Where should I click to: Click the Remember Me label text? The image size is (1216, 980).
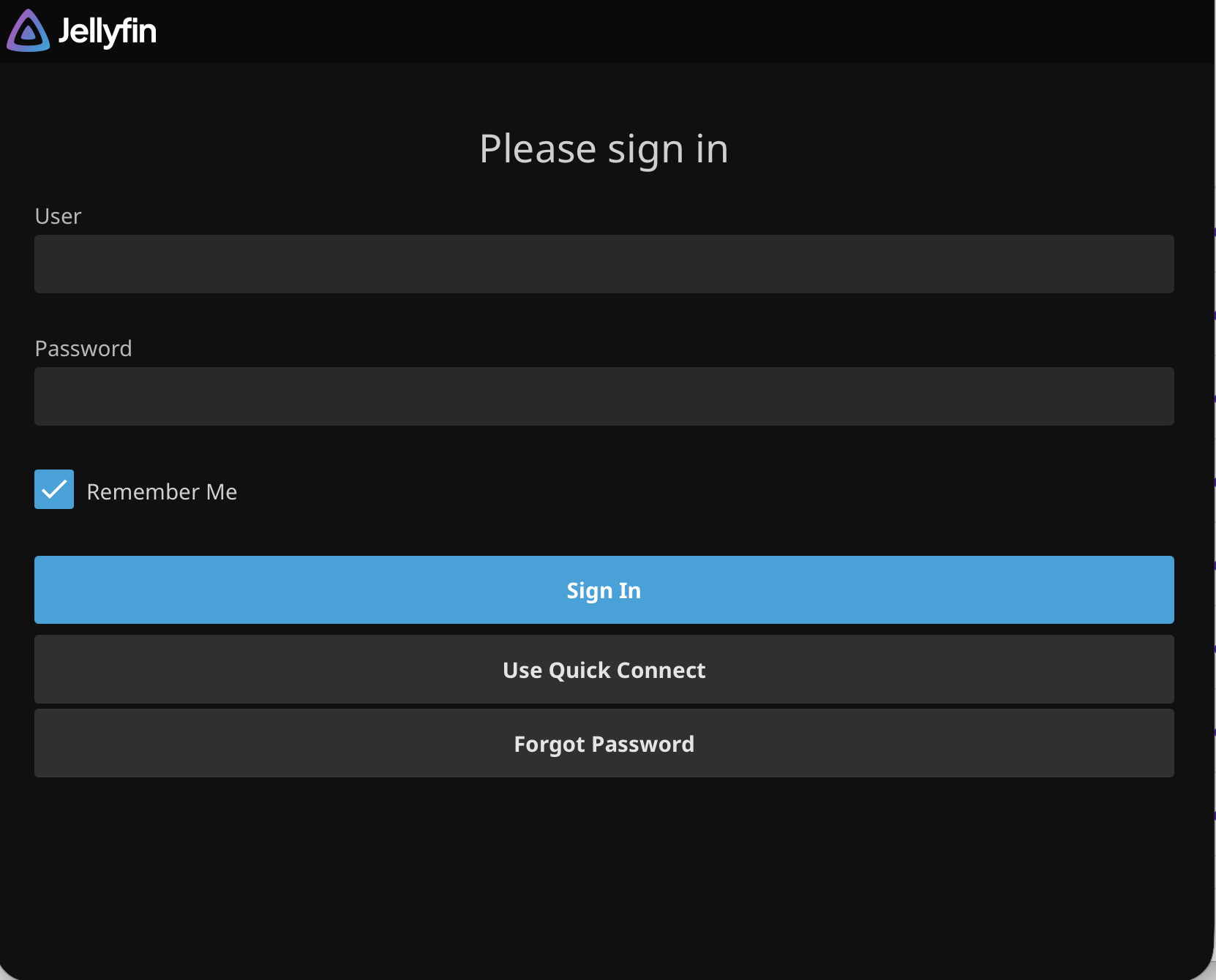point(162,491)
